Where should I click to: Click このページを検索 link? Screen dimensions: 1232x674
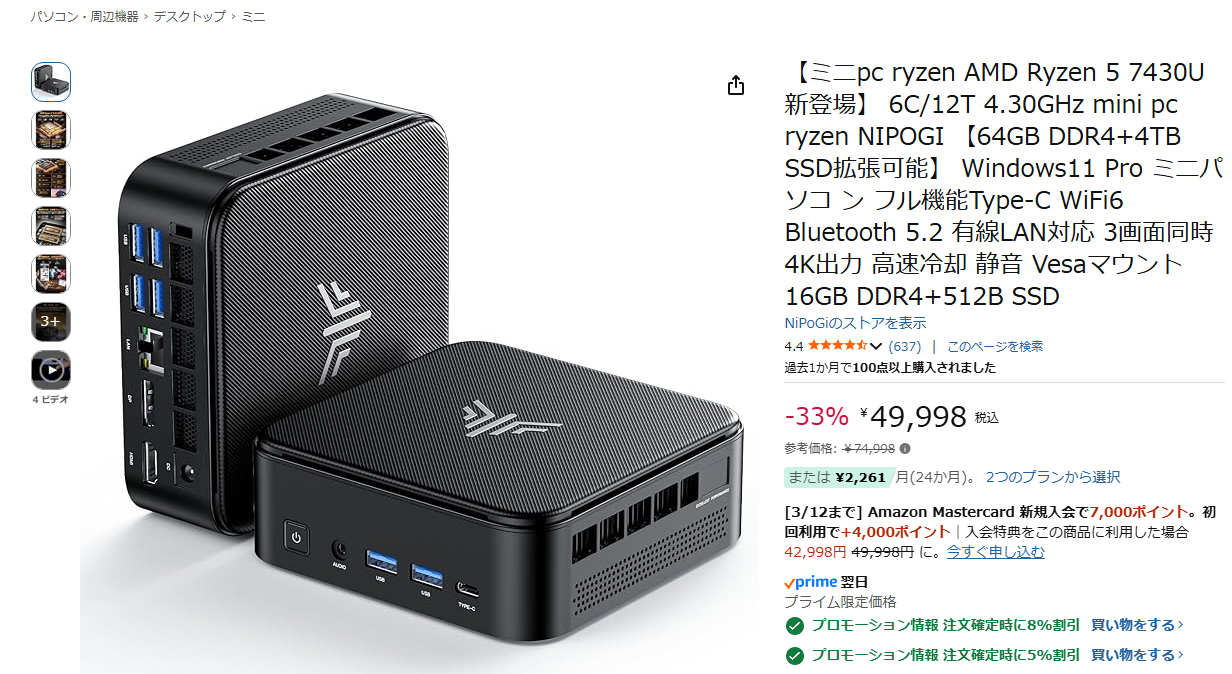pos(995,346)
